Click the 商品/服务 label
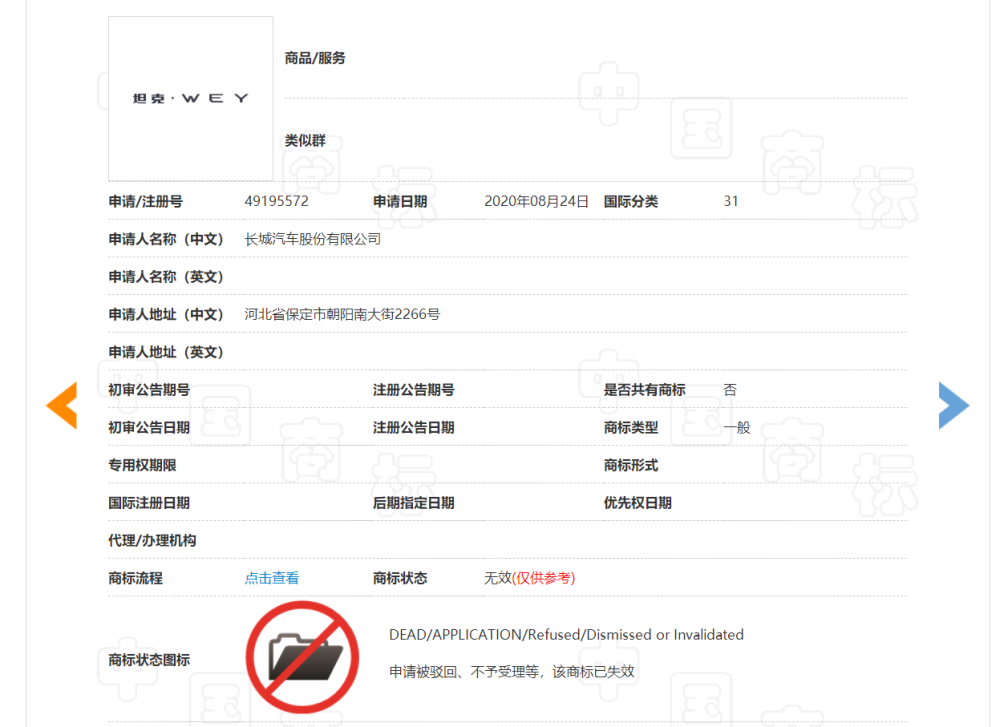The image size is (1000, 727). [x=315, y=58]
